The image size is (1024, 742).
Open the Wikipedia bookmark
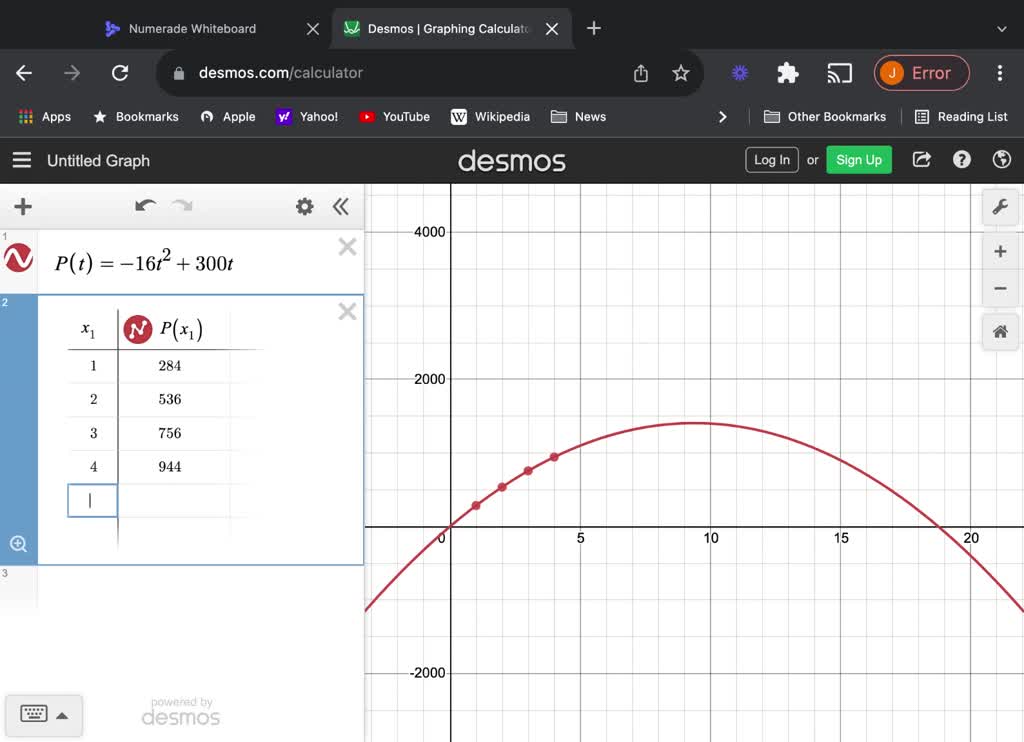click(x=490, y=117)
